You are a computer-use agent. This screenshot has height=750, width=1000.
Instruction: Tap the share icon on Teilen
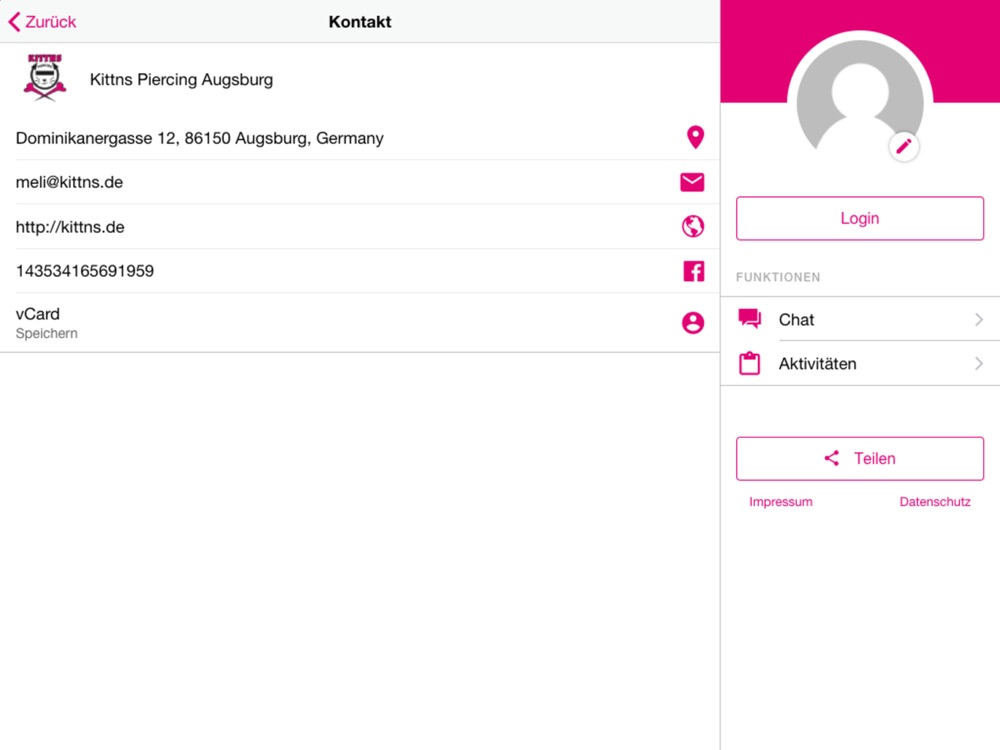point(832,458)
